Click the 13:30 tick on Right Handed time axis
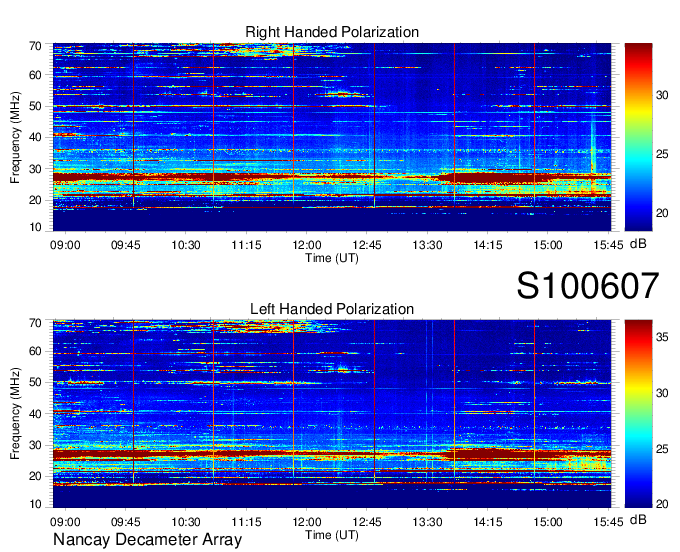 (x=427, y=245)
